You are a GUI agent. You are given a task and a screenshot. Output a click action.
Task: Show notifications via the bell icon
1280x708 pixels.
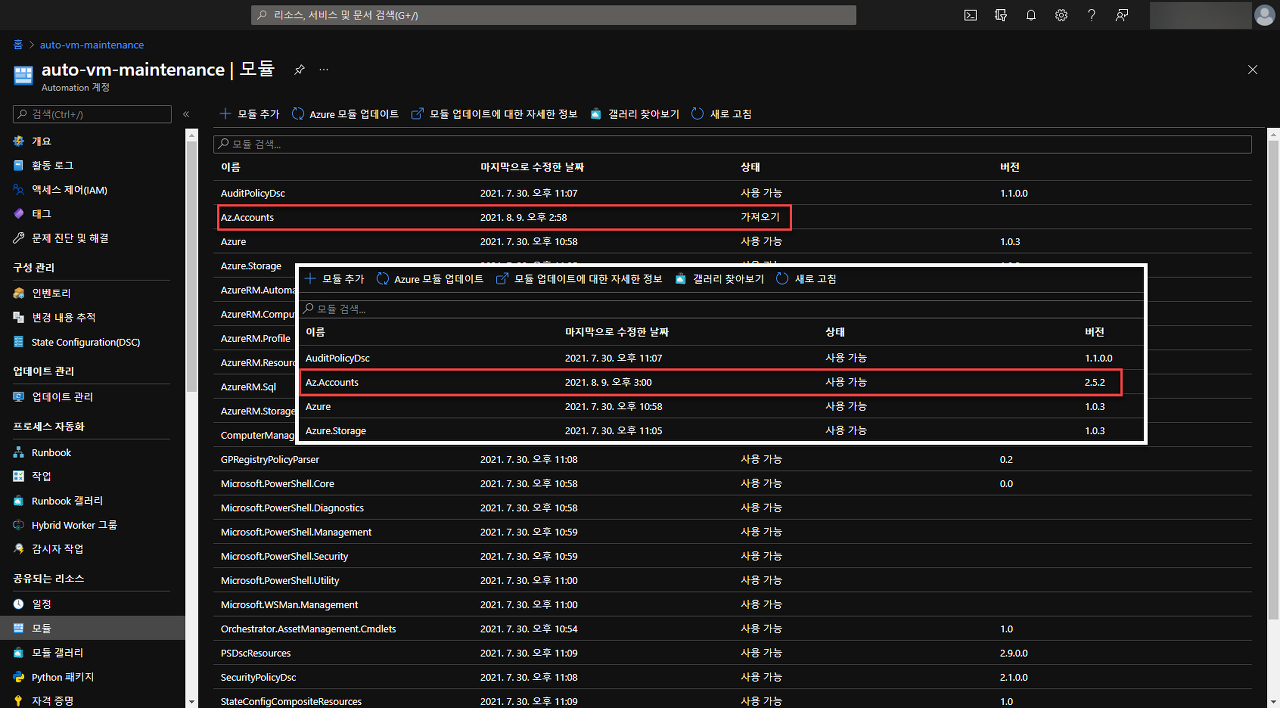tap(1031, 15)
